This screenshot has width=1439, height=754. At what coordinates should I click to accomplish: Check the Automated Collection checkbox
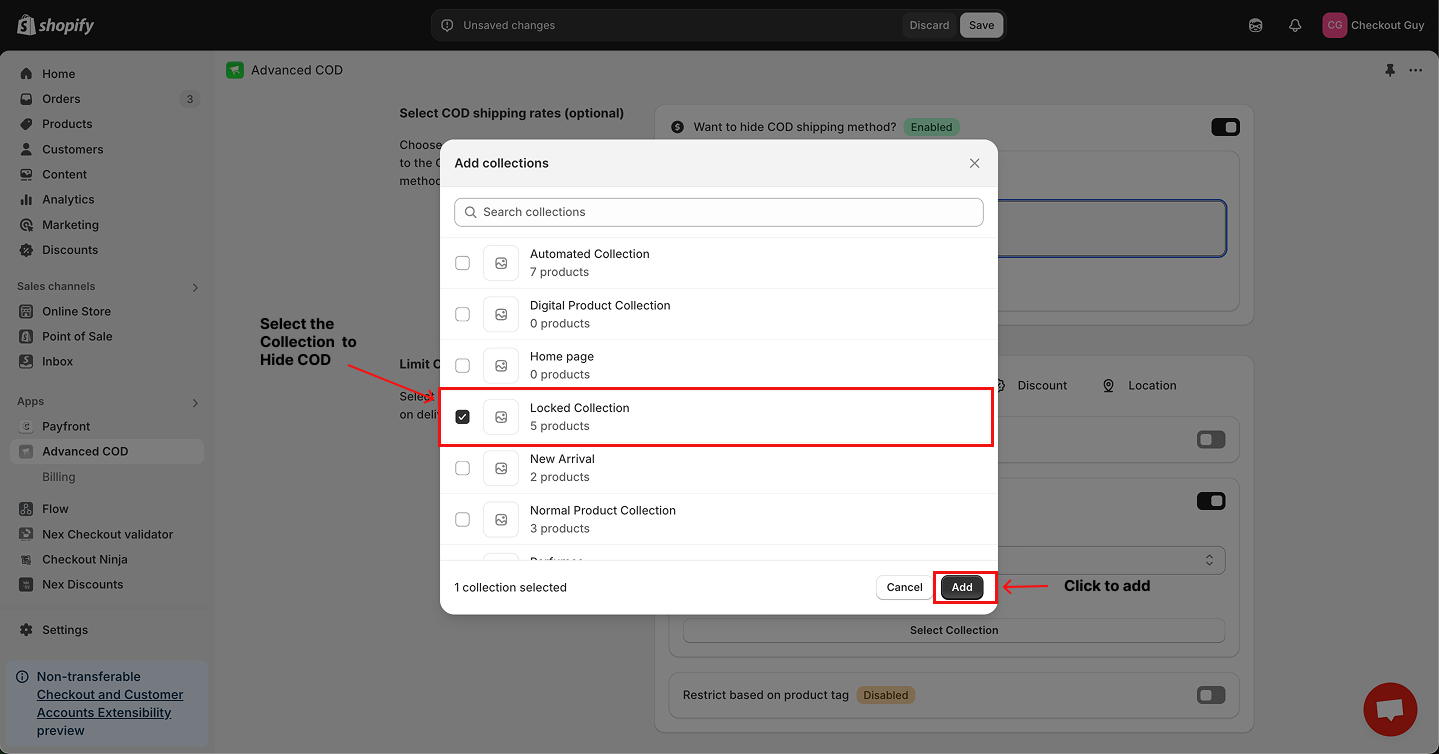point(462,263)
